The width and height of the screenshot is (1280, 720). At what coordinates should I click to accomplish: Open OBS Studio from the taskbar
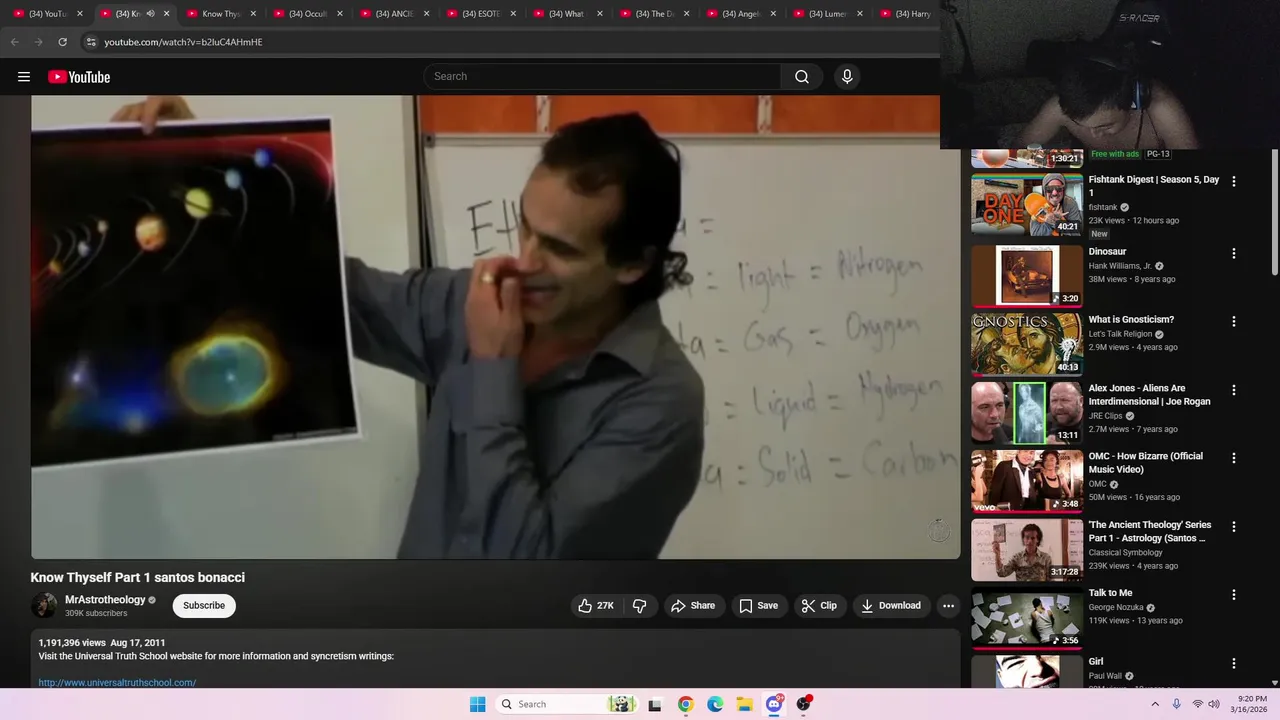coord(804,704)
